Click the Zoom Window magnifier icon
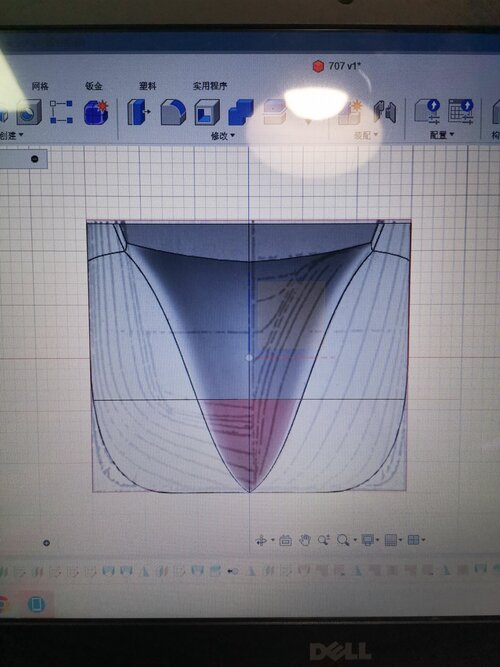Screen dimensions: 500x667 click(343, 540)
